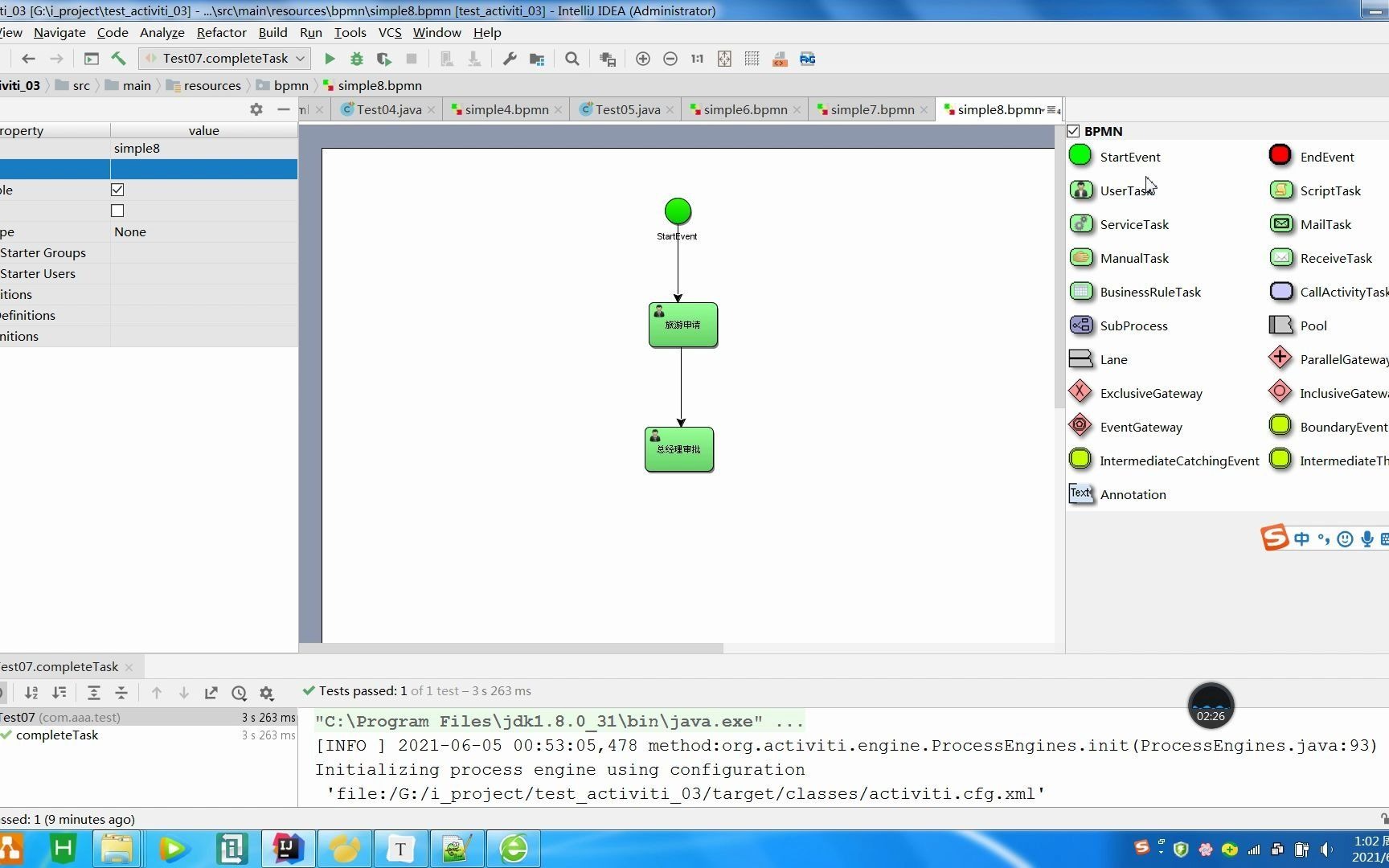Select the bpmn breadcrumb folder
1389x868 pixels.
(282, 86)
